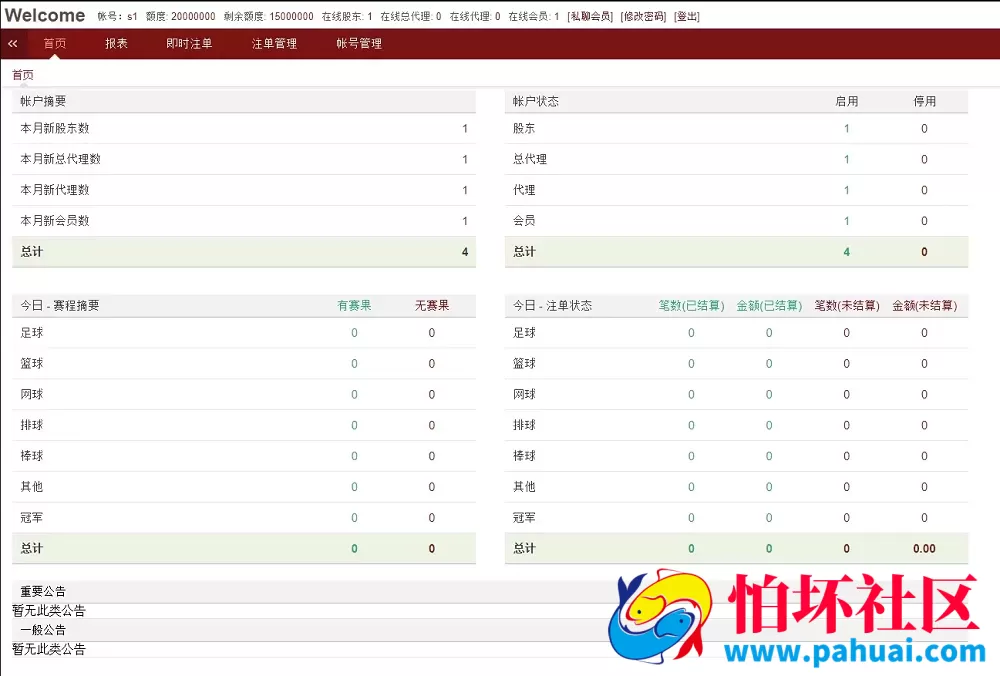Click the 修改密码 link

point(643,17)
